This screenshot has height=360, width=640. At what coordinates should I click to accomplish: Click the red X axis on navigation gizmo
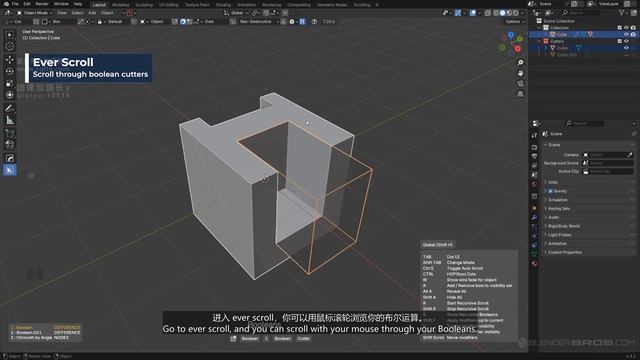(518, 49)
